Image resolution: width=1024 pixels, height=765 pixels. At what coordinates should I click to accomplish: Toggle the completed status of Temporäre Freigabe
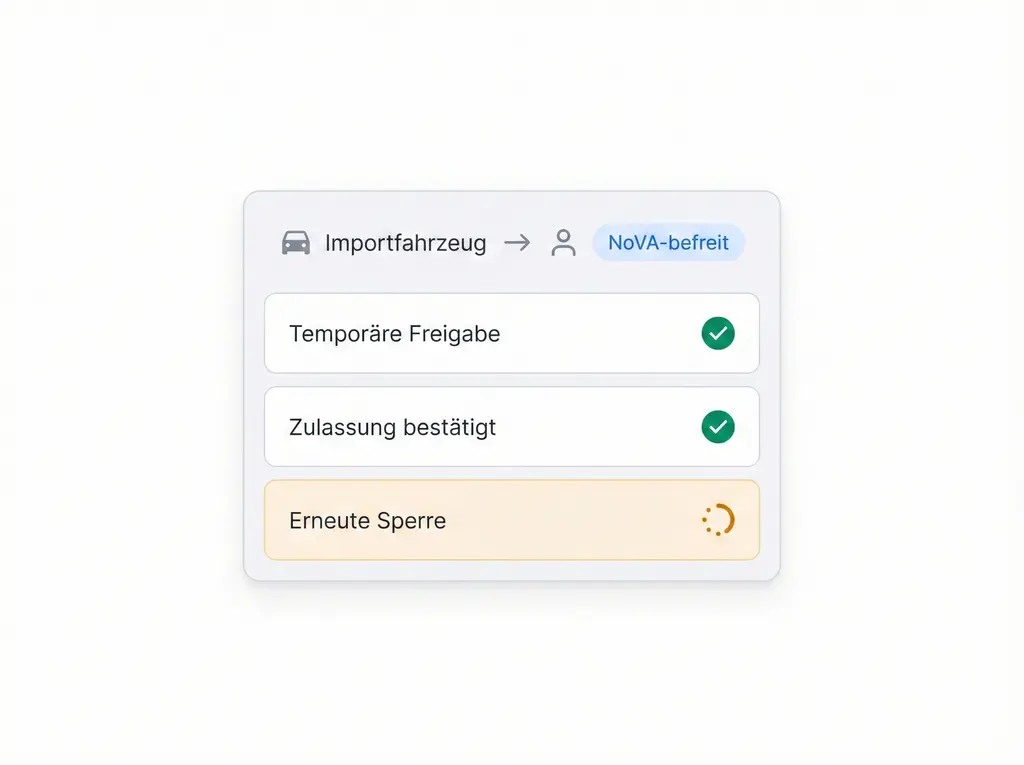718,333
